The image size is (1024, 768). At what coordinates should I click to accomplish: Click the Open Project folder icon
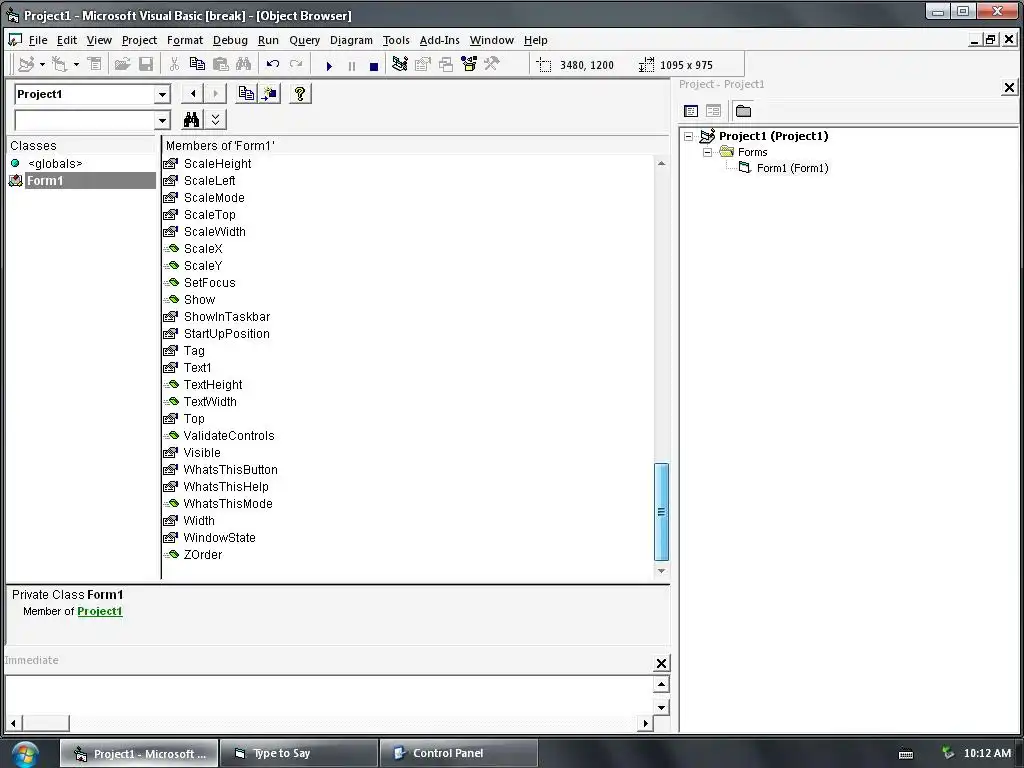pos(122,64)
